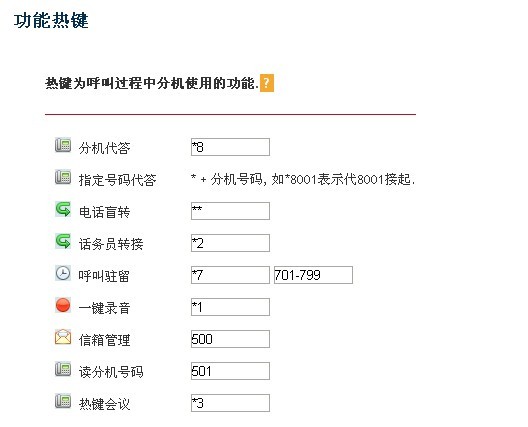Focus the 呼叫驻留 hotkey field containing *7
This screenshot has width=528, height=427.
click(x=230, y=275)
